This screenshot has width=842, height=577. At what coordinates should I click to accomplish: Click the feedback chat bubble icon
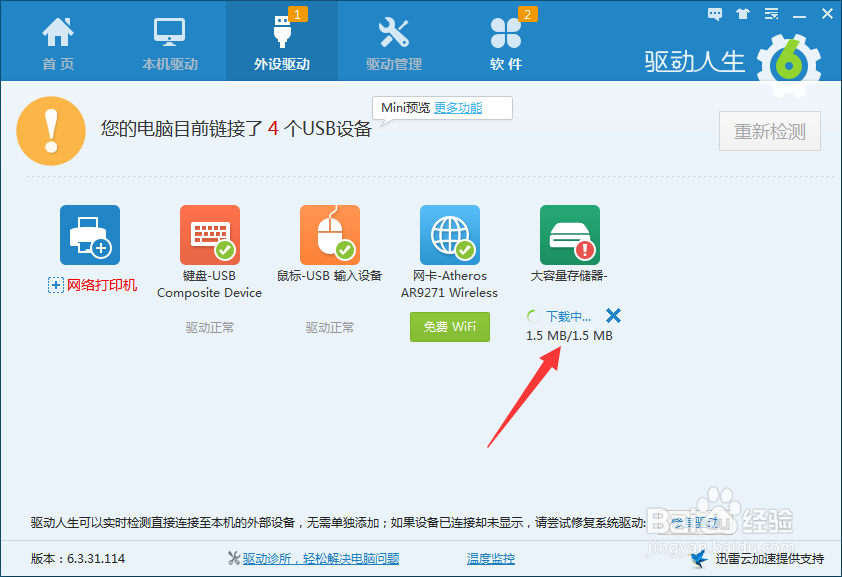(x=715, y=14)
